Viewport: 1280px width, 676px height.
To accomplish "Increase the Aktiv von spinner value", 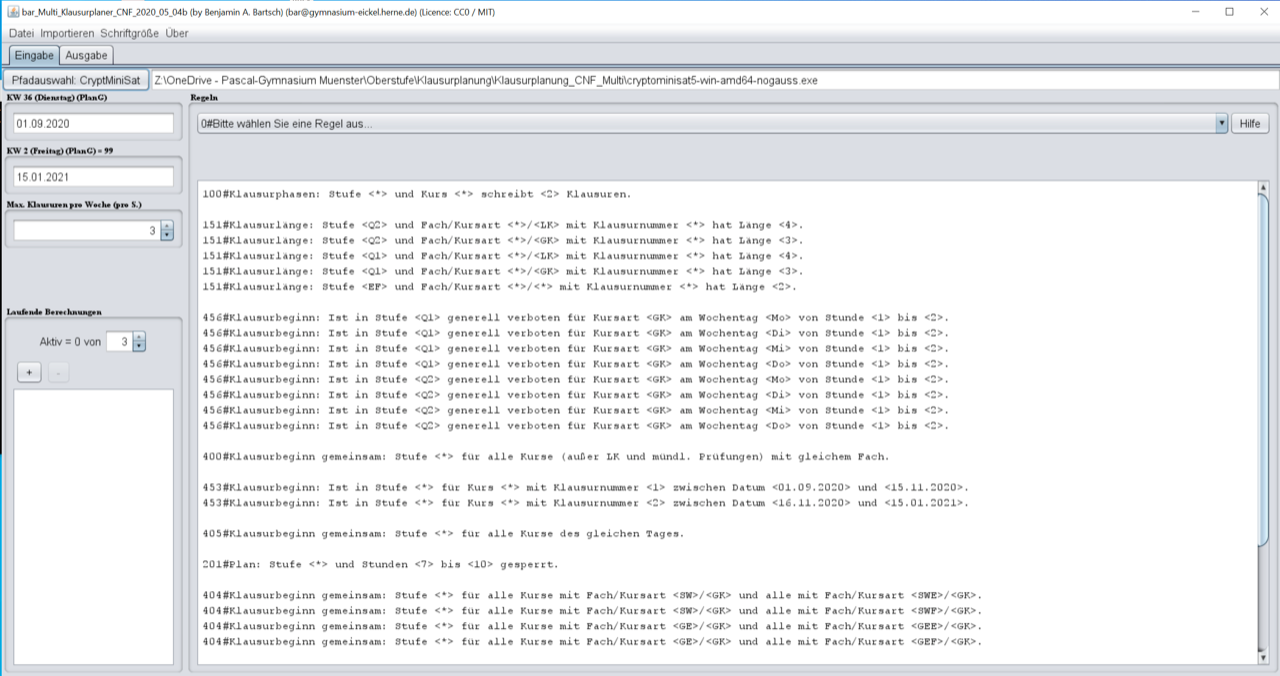I will [139, 337].
